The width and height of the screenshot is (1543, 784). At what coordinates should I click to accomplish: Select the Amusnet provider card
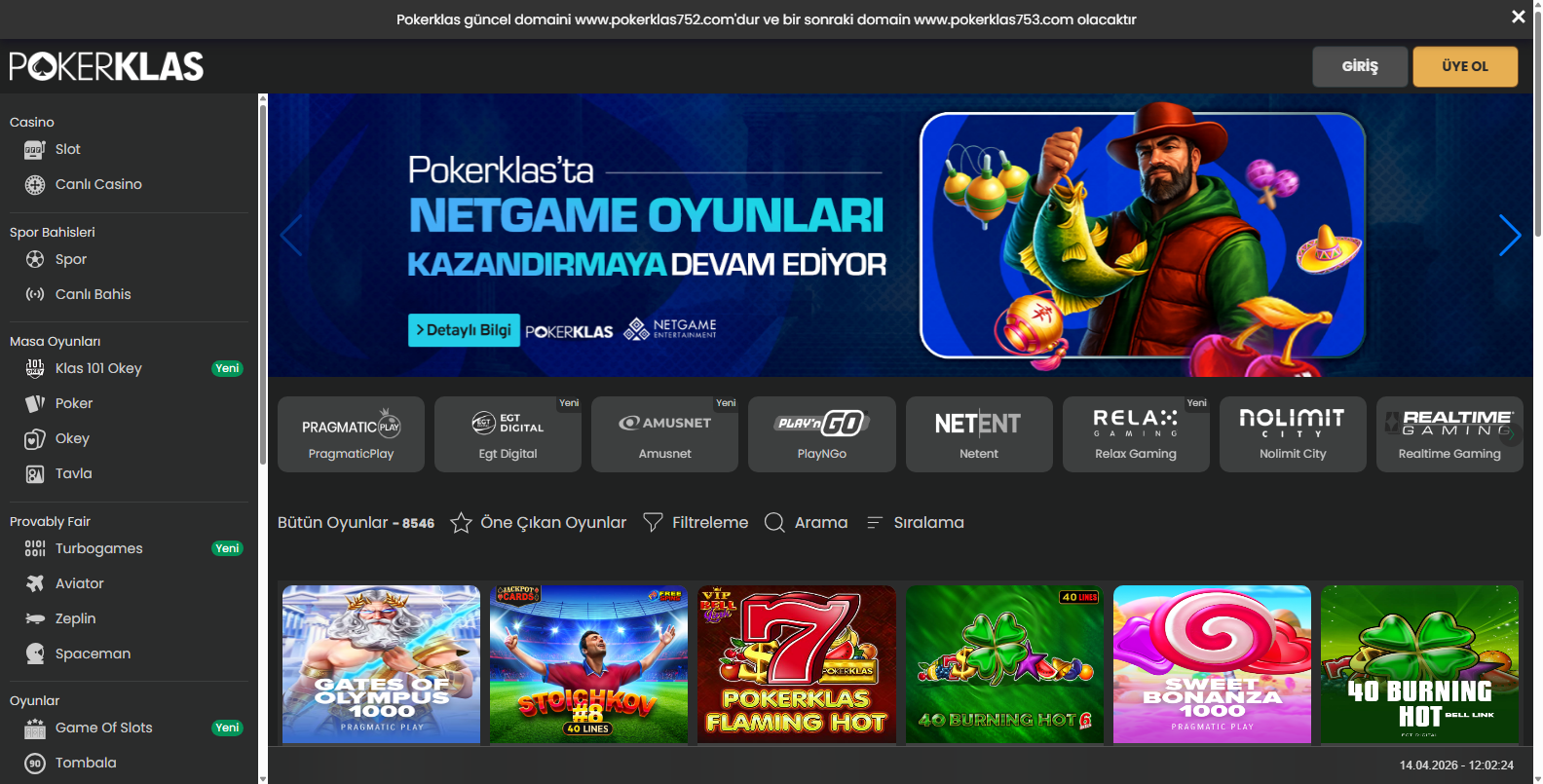click(664, 434)
